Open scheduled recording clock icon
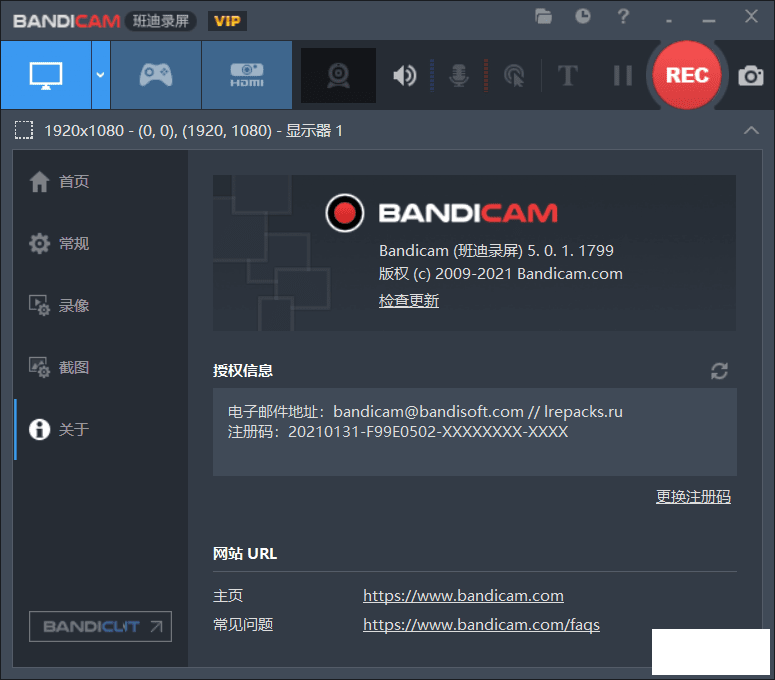Screen dimensions: 775x680 pyautogui.click(x=583, y=16)
